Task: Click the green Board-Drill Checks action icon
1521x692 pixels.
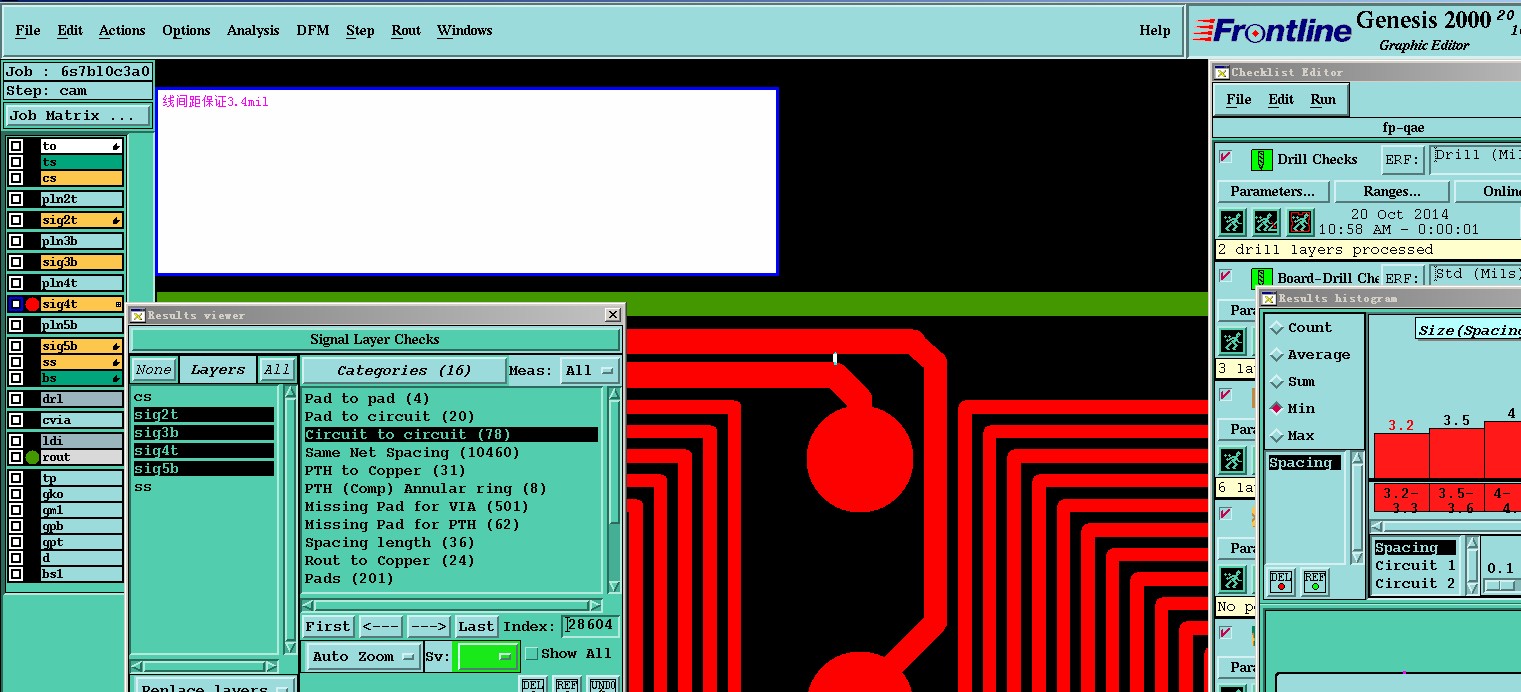Action: (x=1261, y=277)
